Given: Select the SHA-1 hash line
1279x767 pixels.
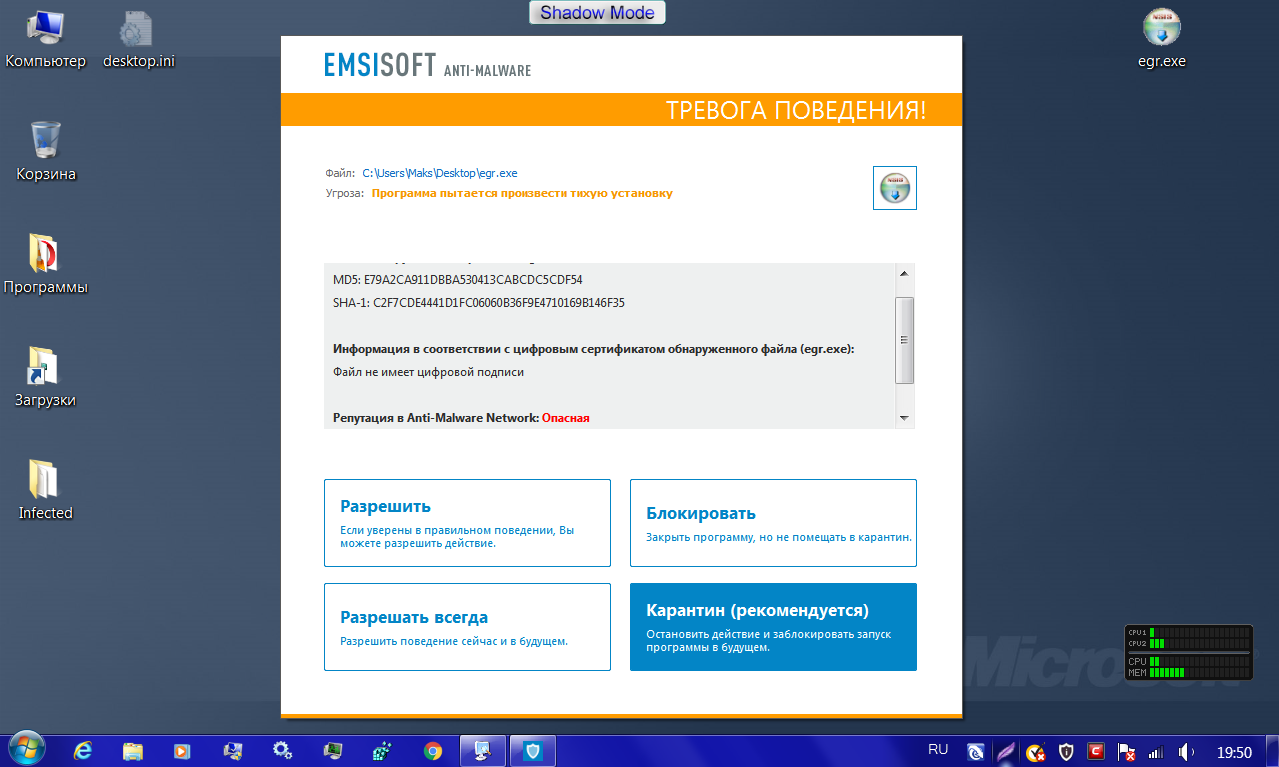Looking at the screenshot, I should point(479,303).
